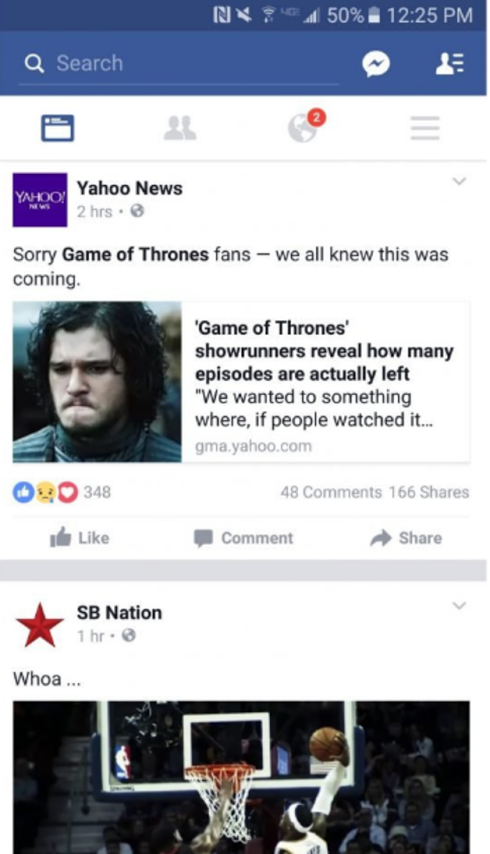This screenshot has width=490, height=854.
Task: Open the showrunners reveal episodes article headline
Action: [x=324, y=351]
